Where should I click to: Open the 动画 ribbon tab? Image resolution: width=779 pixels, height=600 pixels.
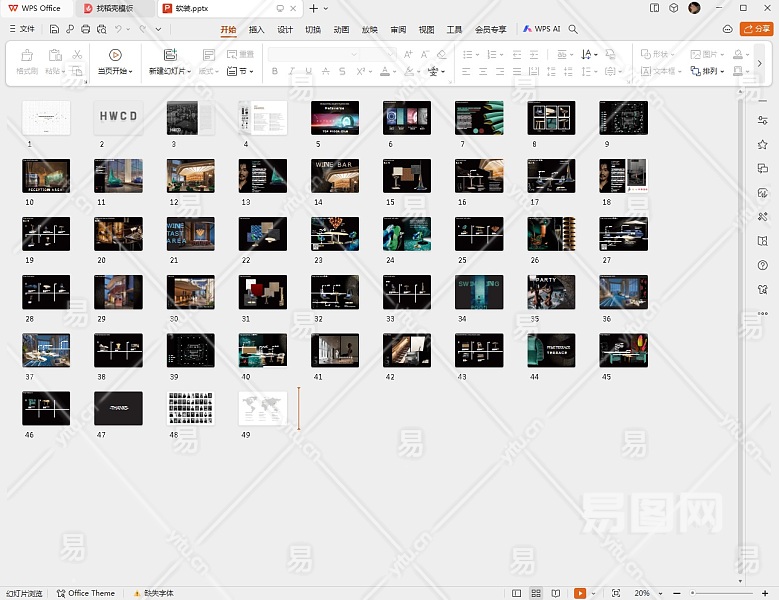341,30
